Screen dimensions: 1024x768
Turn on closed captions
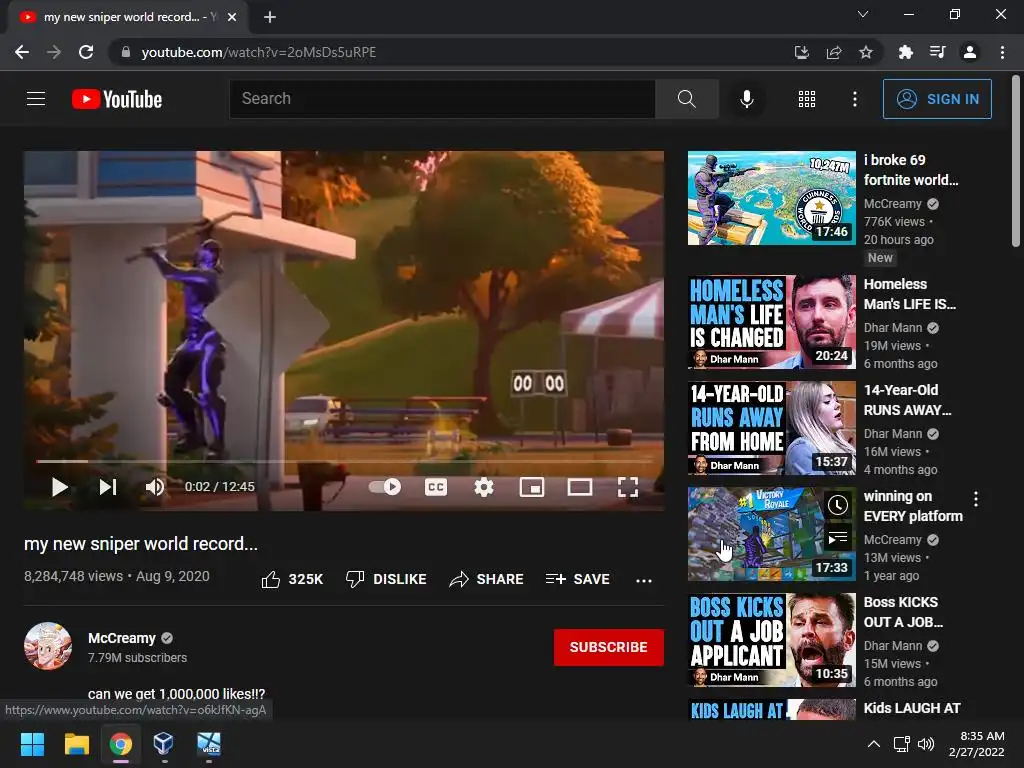(x=436, y=487)
